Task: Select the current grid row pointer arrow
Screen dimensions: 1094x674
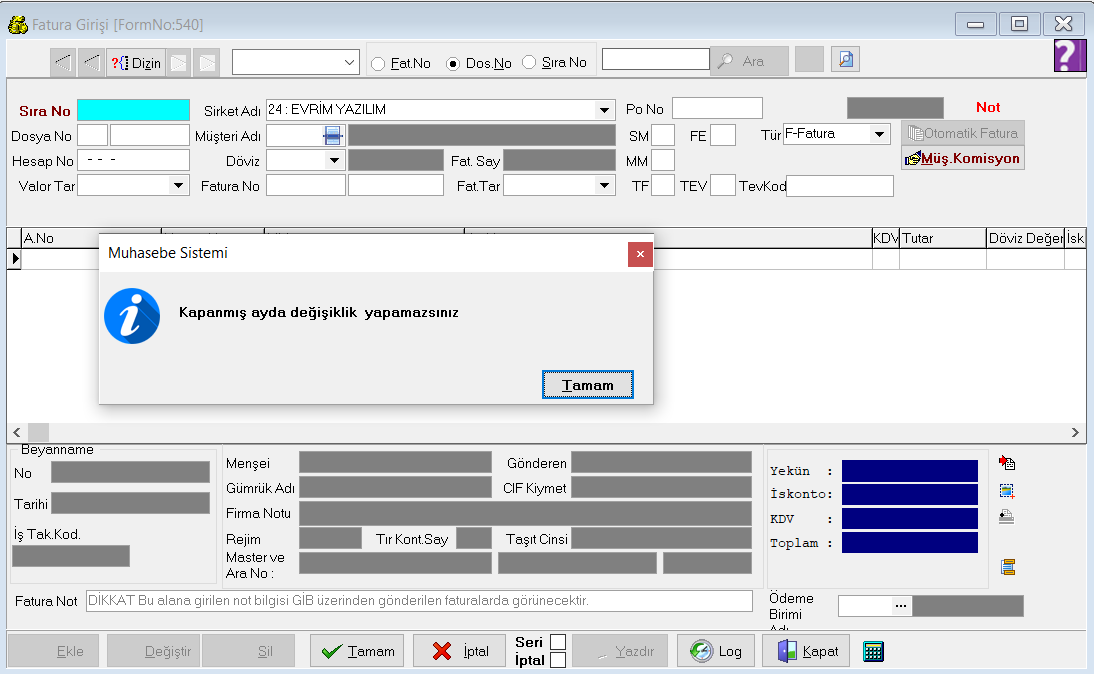Action: 15,259
